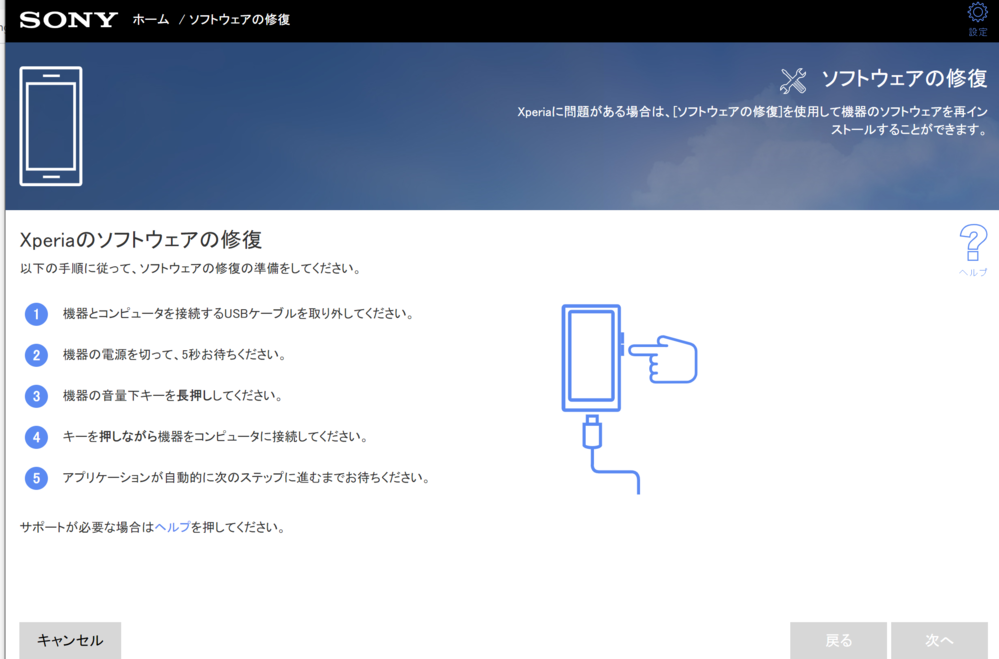Click the キャンセル button

pyautogui.click(x=70, y=641)
